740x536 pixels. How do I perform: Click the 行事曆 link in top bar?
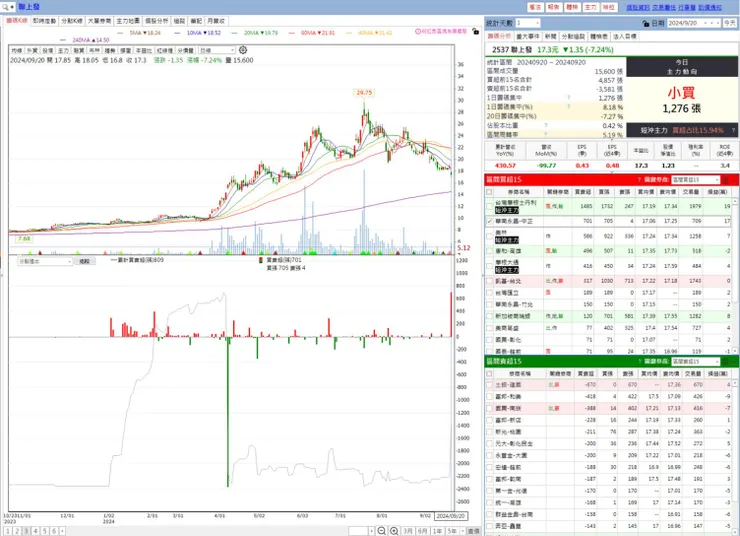pyautogui.click(x=687, y=7)
